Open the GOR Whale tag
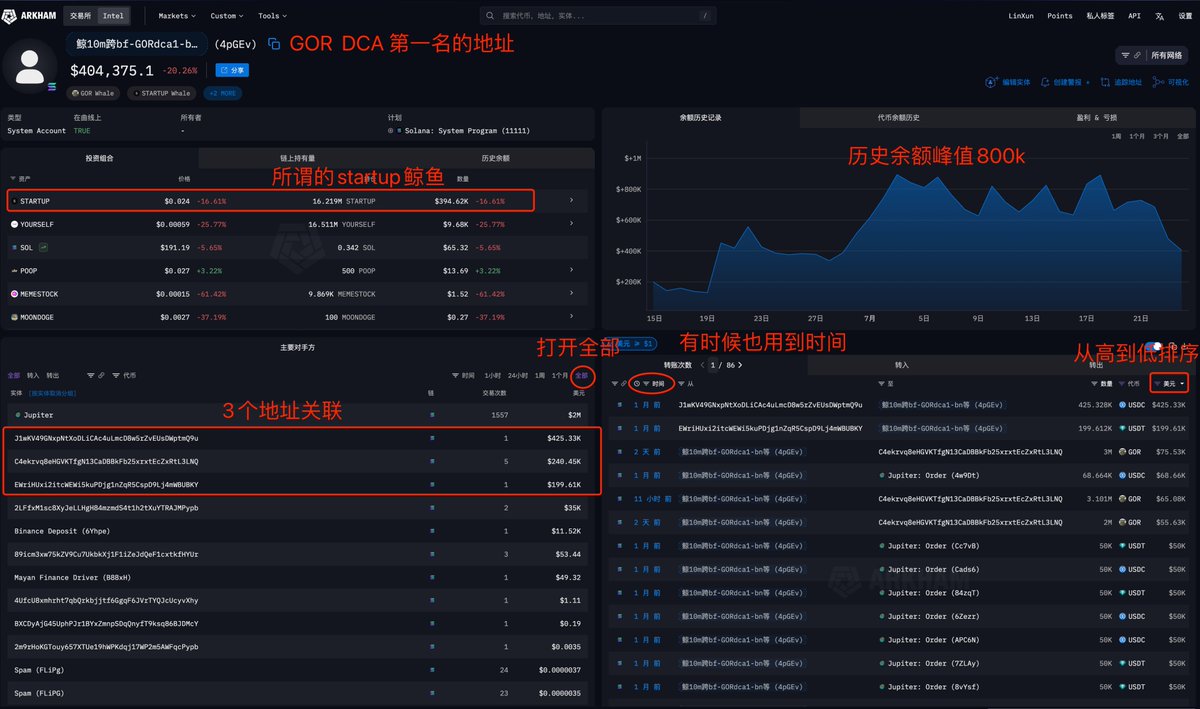This screenshot has height=709, width=1200. [95, 93]
